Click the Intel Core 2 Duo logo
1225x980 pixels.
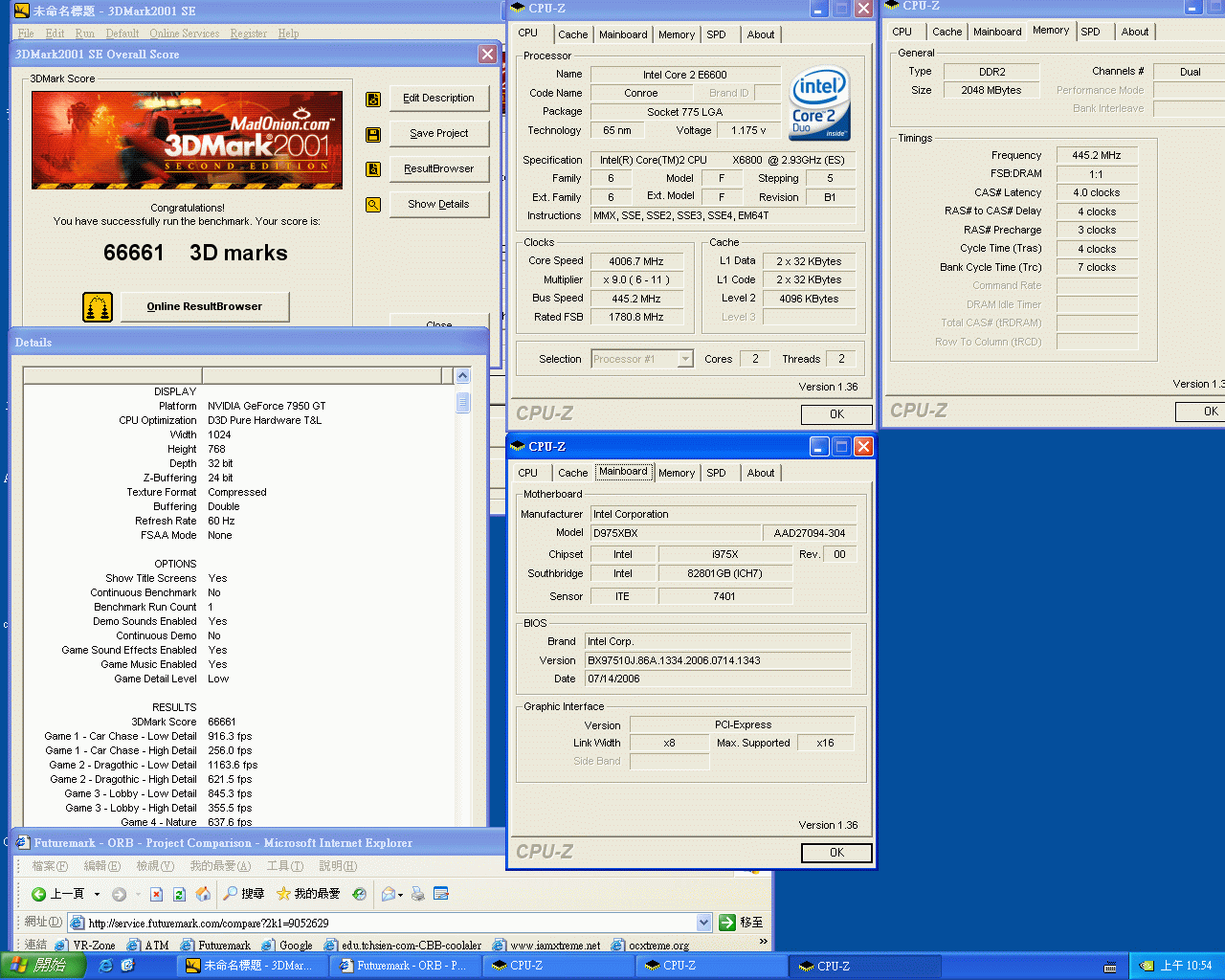coord(819,103)
